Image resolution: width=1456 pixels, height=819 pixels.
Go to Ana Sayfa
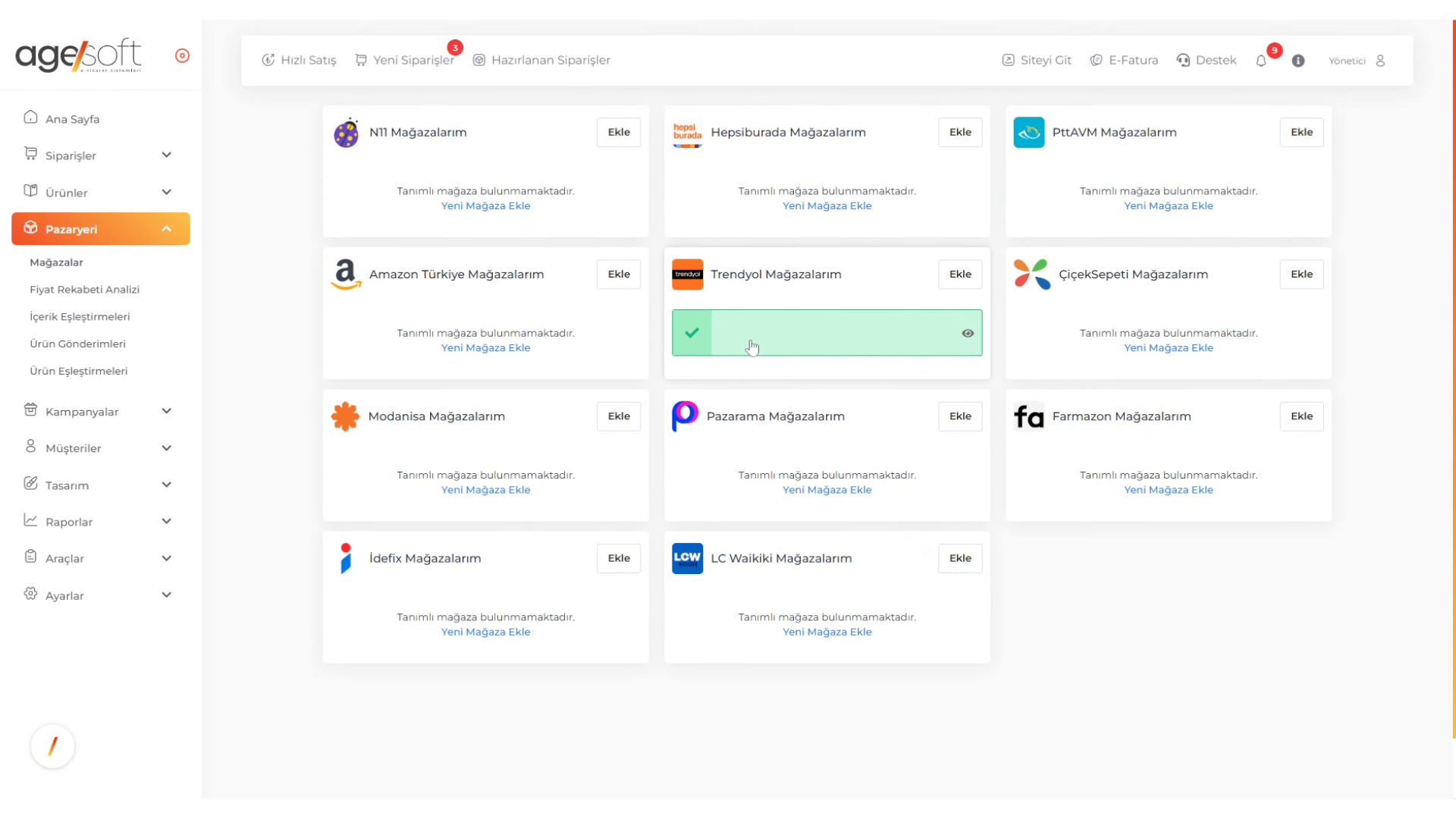[72, 119]
